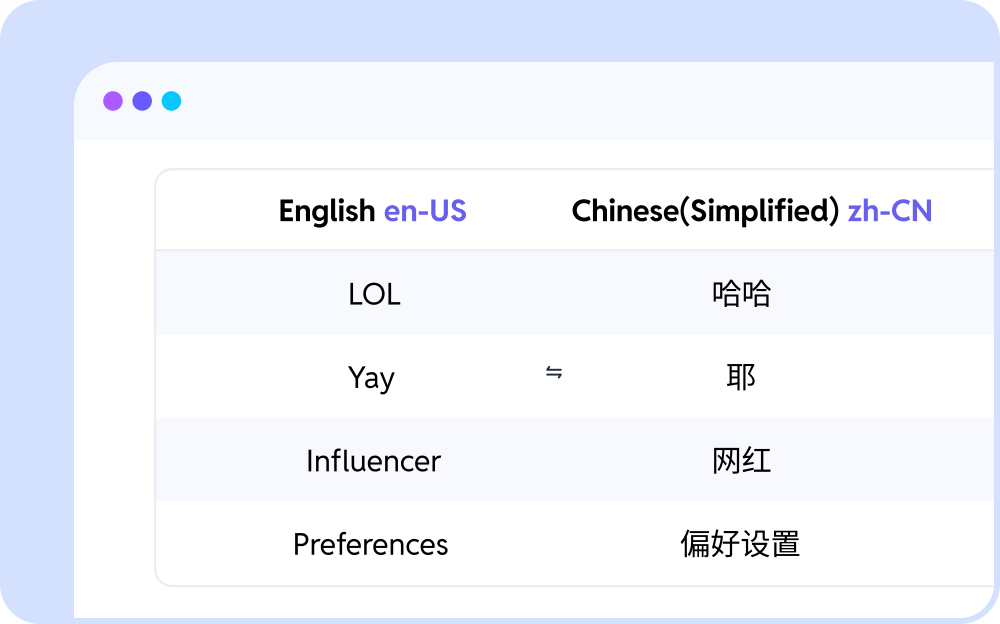This screenshot has width=1000, height=624.
Task: Click the purple window dot
Action: pos(113,101)
